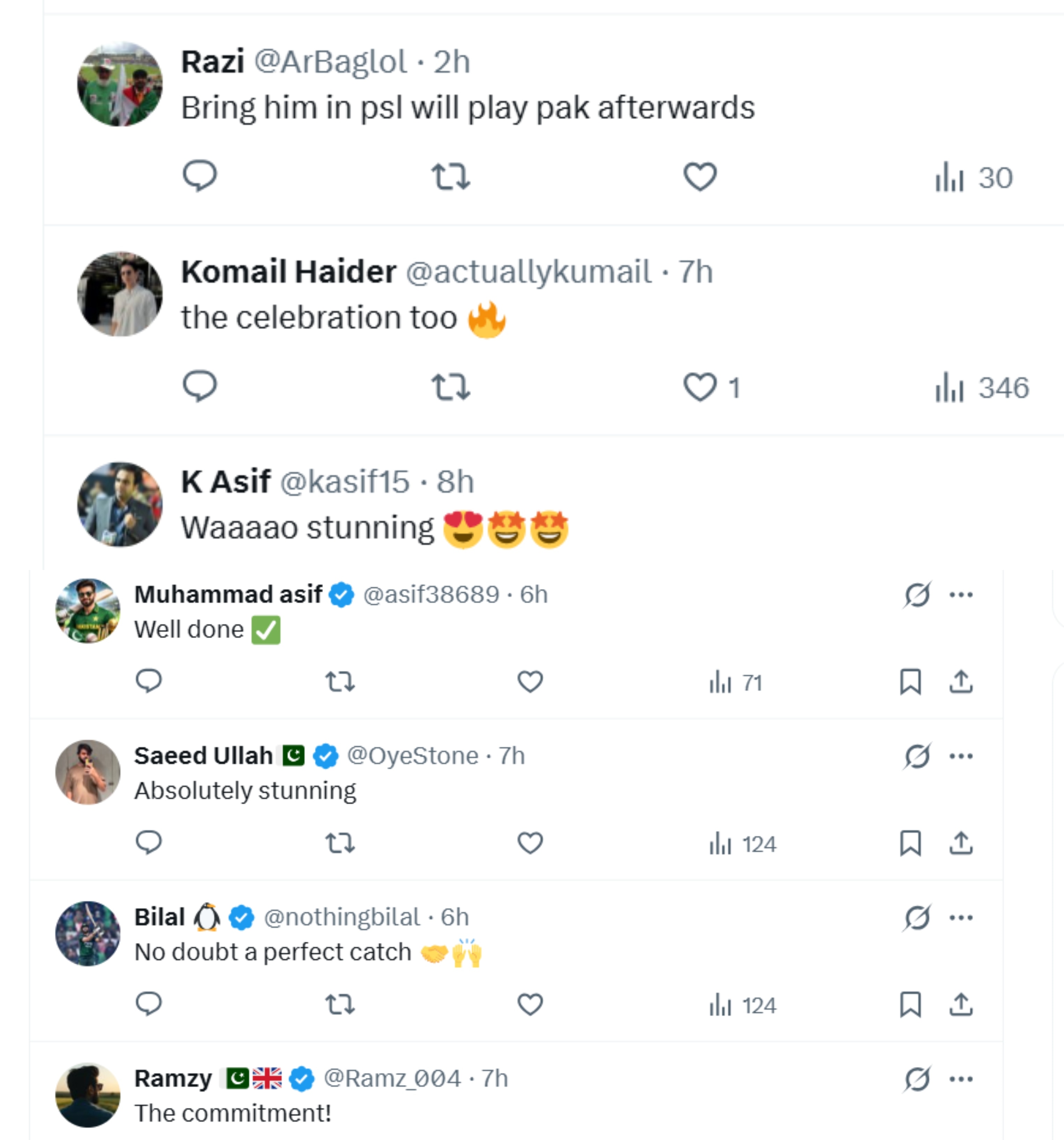Share Muhammad asif's tweet
The width and height of the screenshot is (1064, 1140).
[961, 682]
